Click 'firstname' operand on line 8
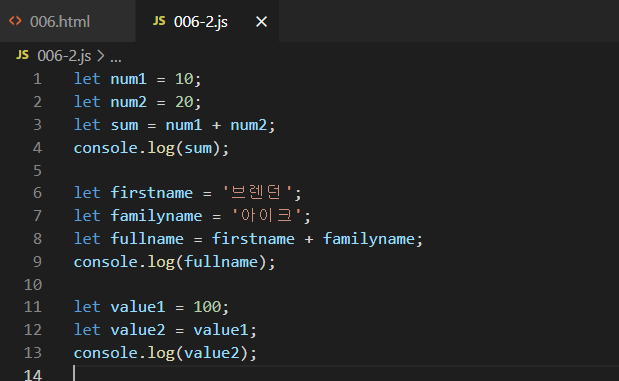Screen dimensions: 619x381 point(253,238)
